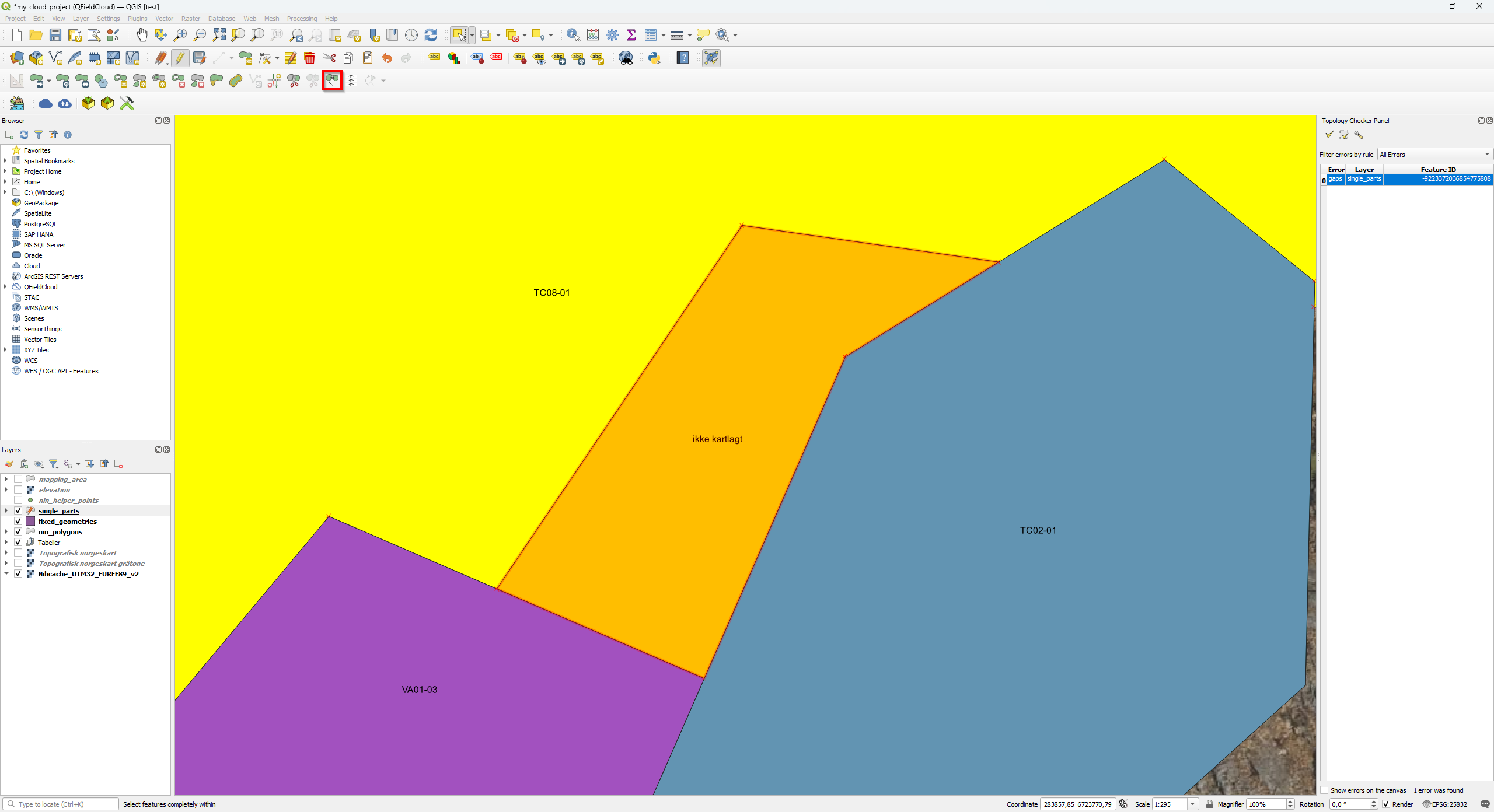Toggle editing with the pencil icon

180,58
